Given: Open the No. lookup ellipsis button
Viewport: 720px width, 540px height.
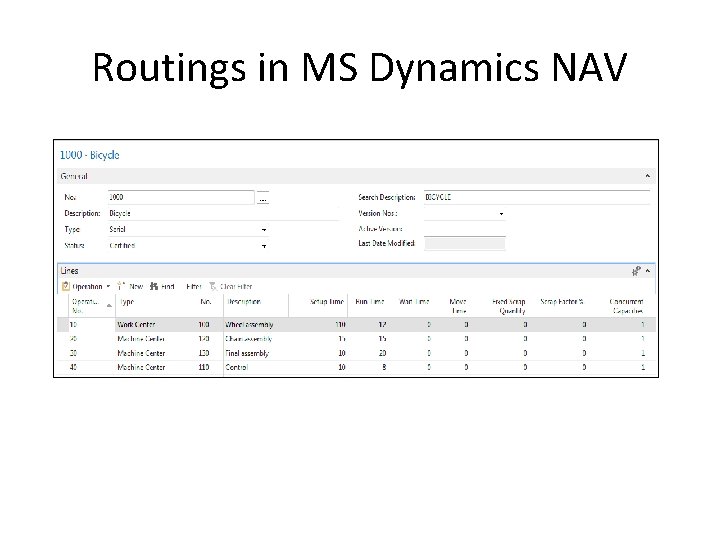Looking at the screenshot, I should coord(263,198).
